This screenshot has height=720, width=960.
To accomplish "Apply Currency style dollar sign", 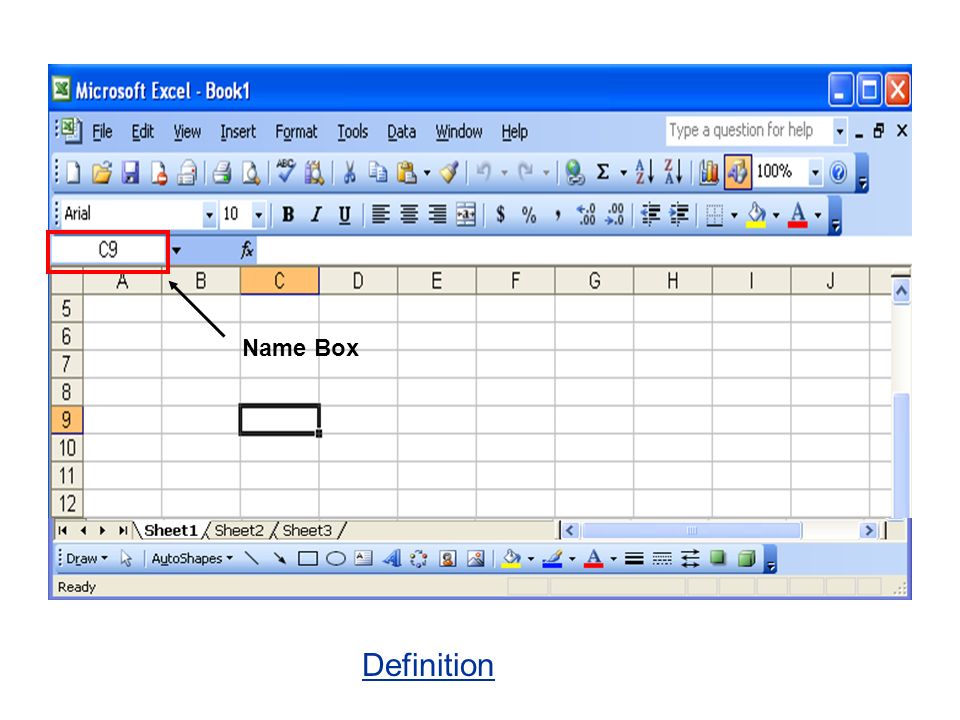I will coord(501,214).
